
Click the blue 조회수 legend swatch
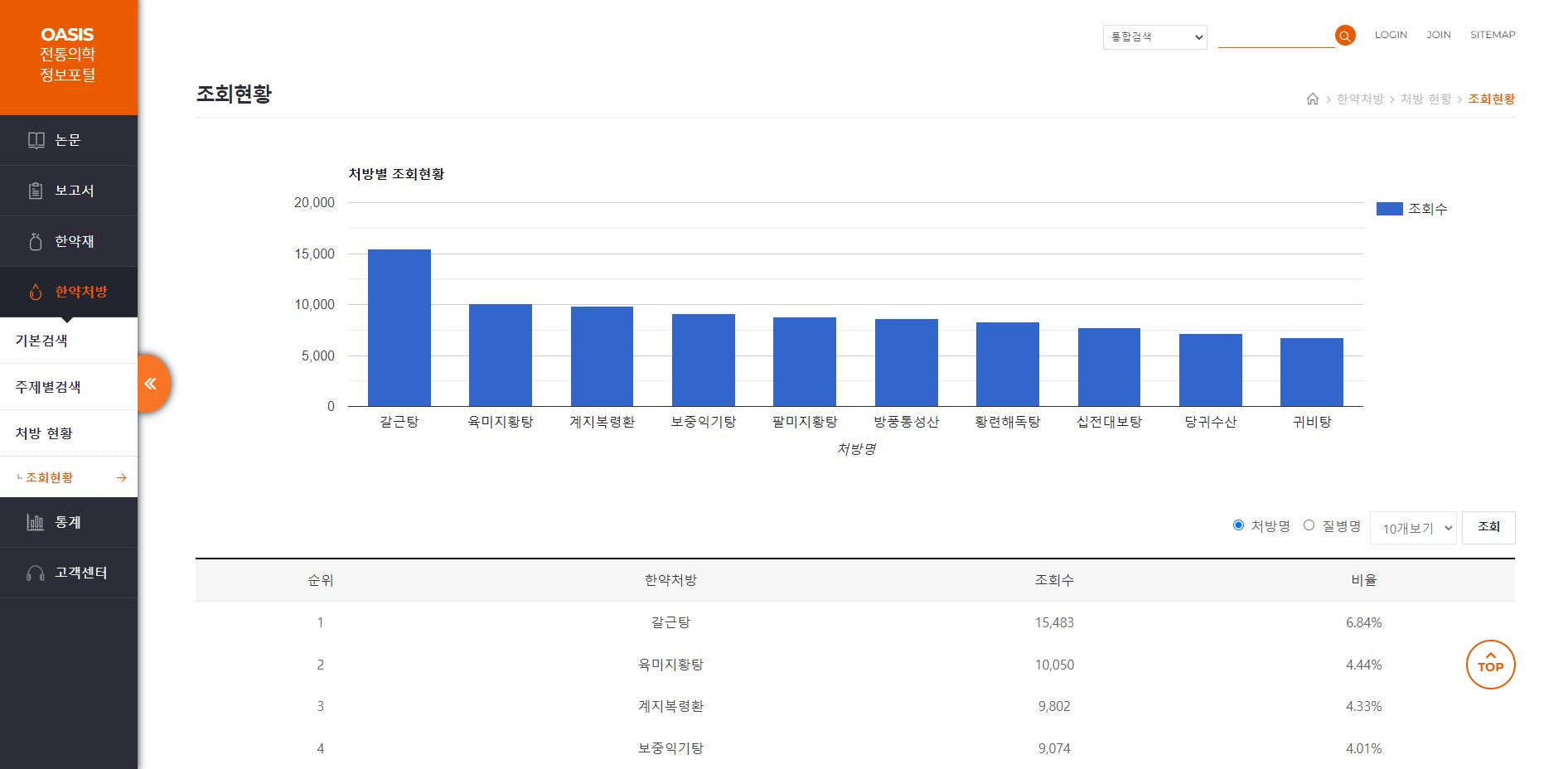coord(1389,209)
